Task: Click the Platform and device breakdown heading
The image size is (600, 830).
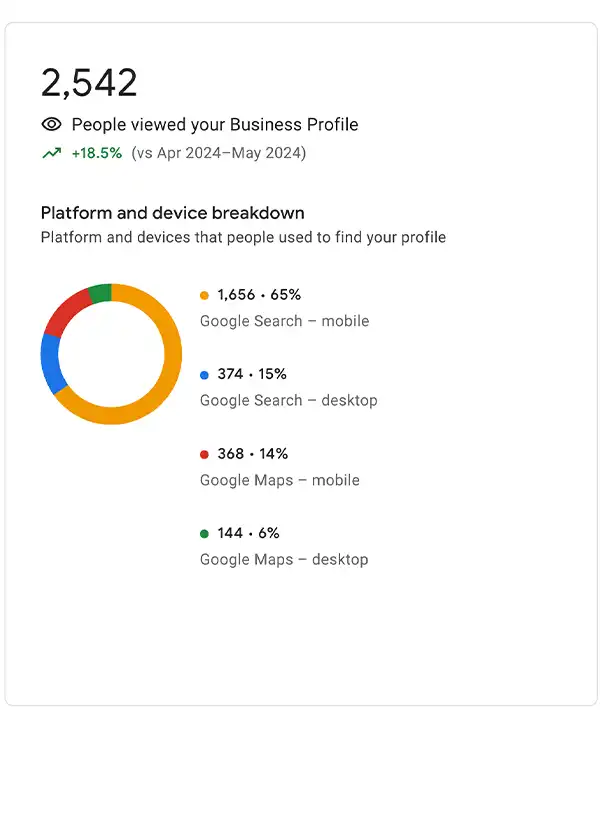Action: pos(173,213)
